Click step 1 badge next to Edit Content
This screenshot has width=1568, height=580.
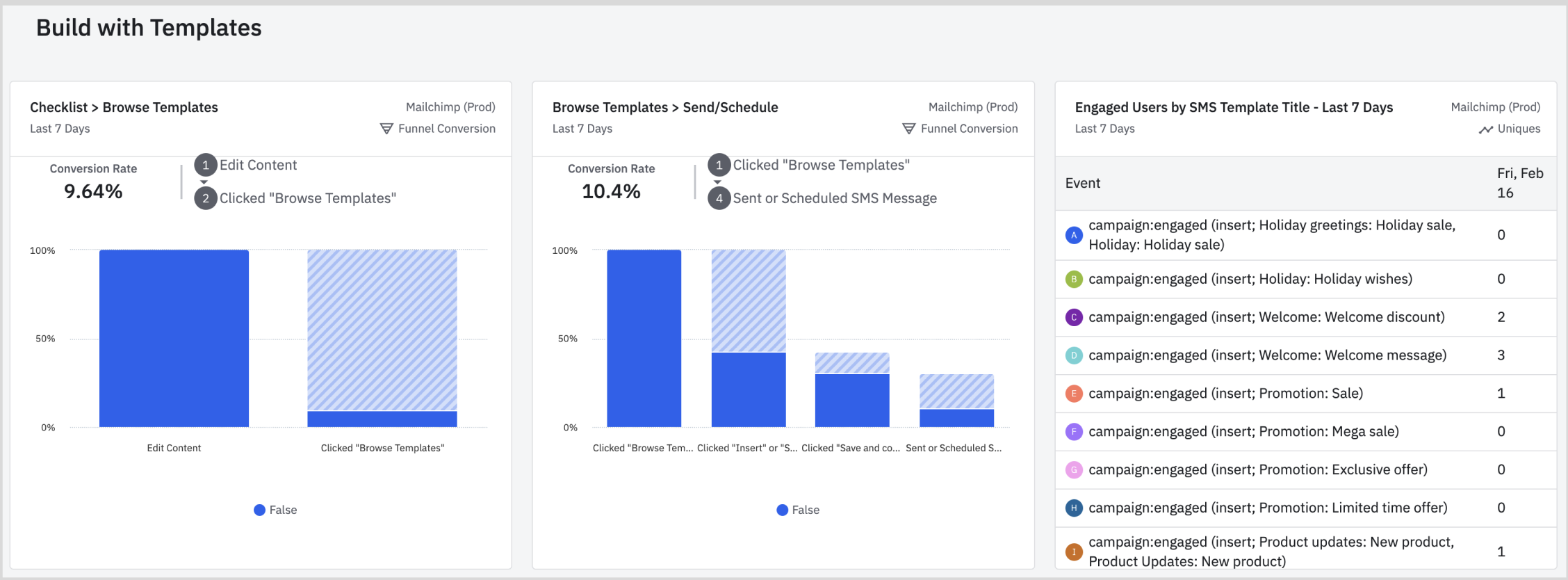click(x=205, y=166)
